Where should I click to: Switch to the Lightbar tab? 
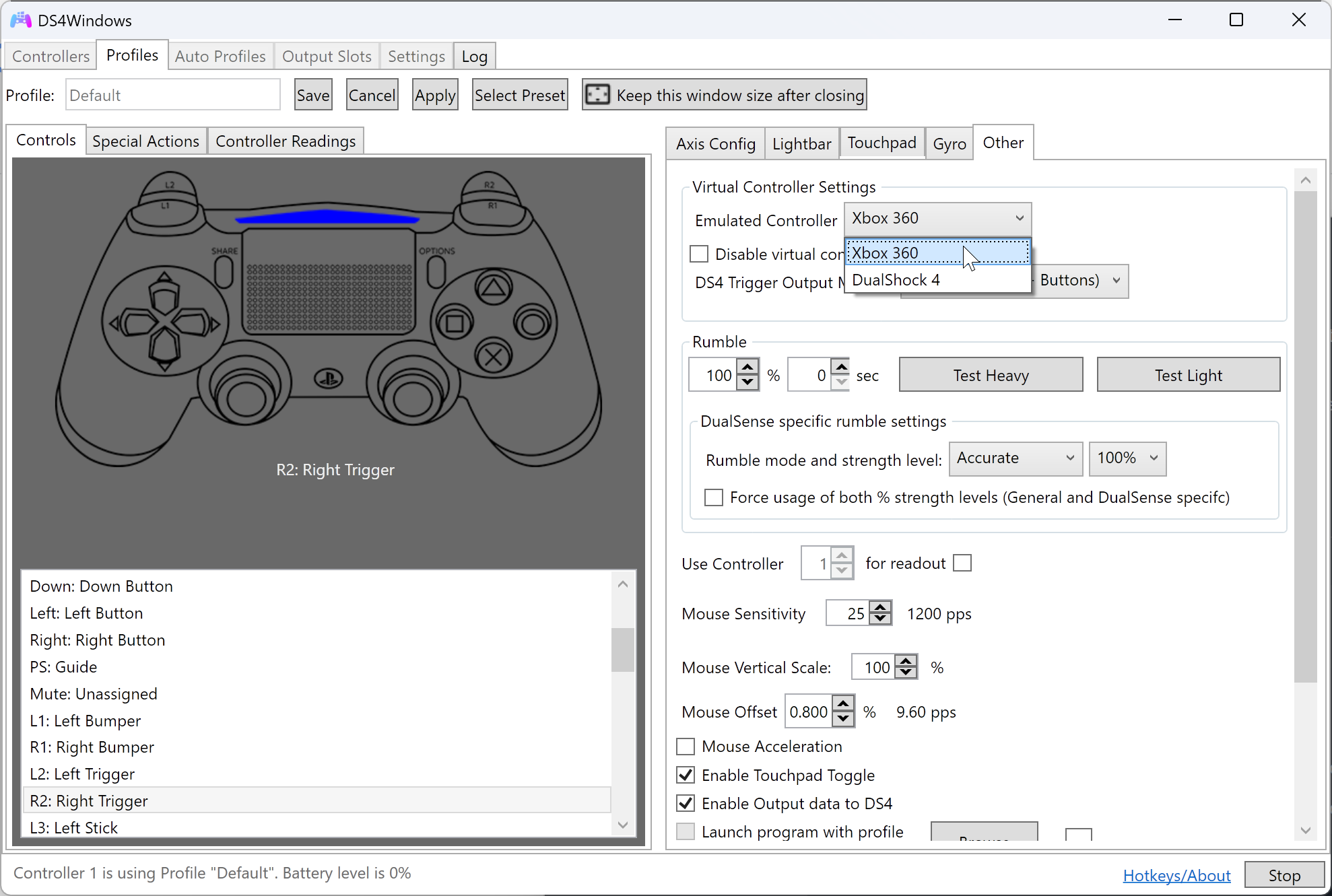[801, 144]
